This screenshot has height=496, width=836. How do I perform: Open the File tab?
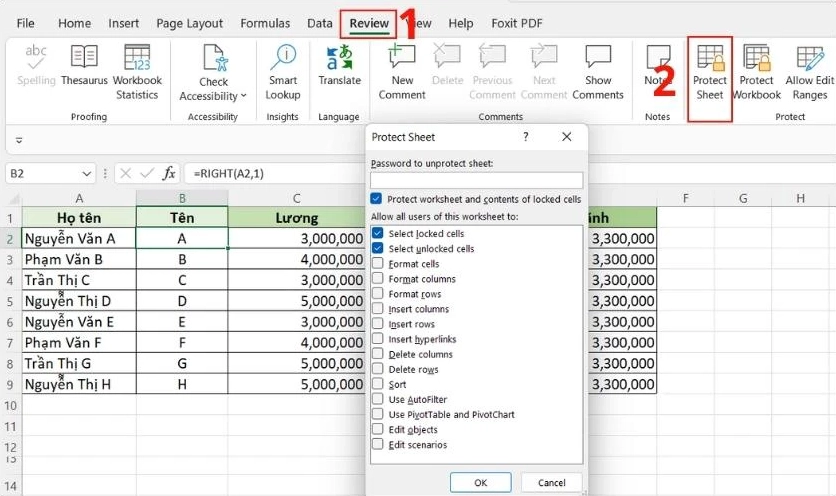point(26,23)
